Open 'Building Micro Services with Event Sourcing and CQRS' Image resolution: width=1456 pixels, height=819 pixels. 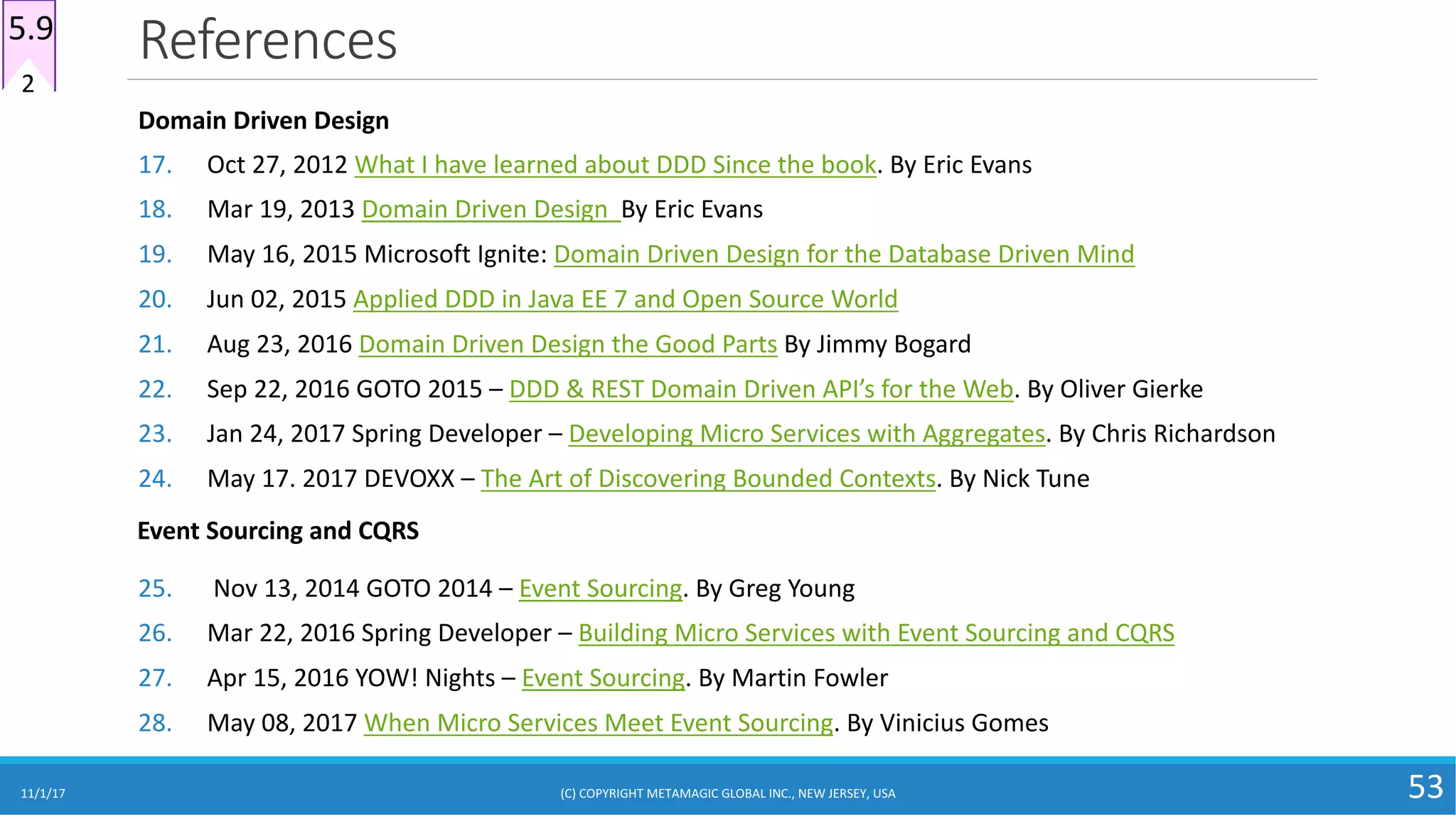tap(877, 633)
